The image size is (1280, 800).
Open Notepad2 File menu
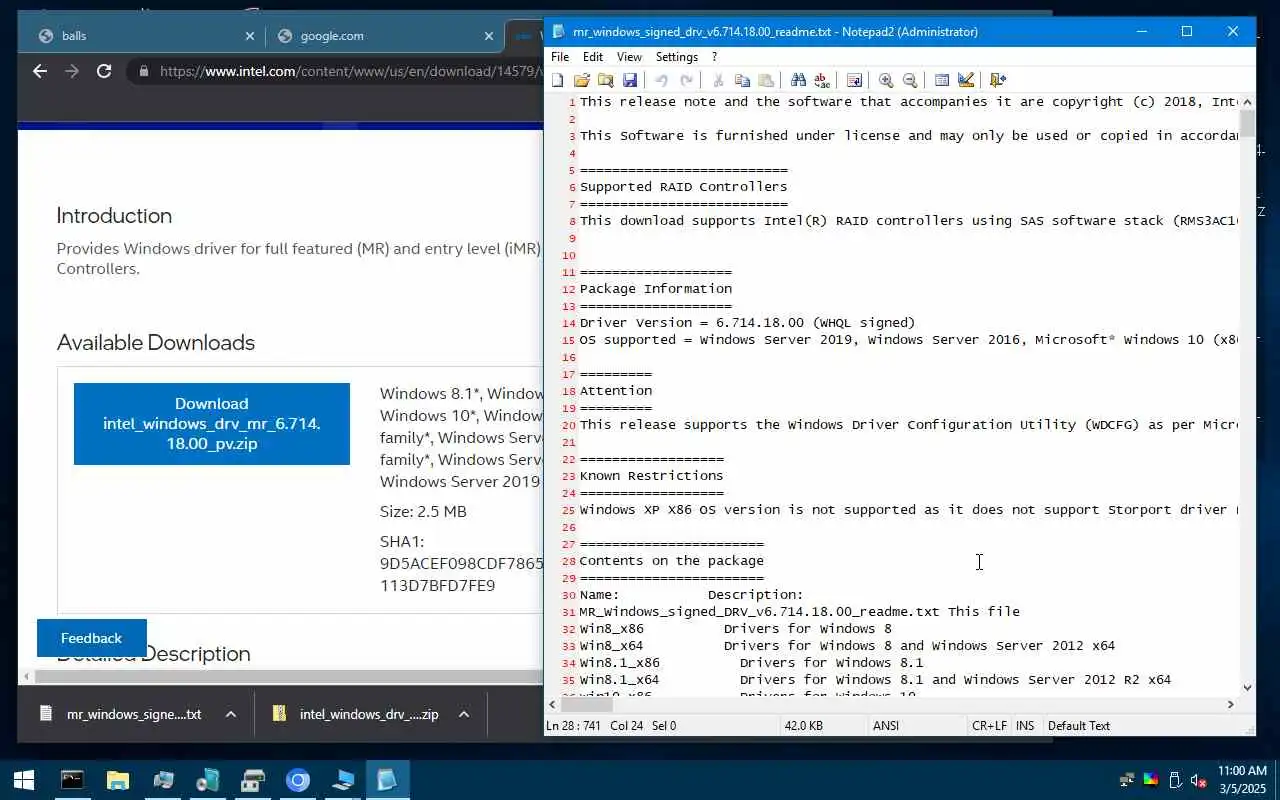[x=560, y=57]
